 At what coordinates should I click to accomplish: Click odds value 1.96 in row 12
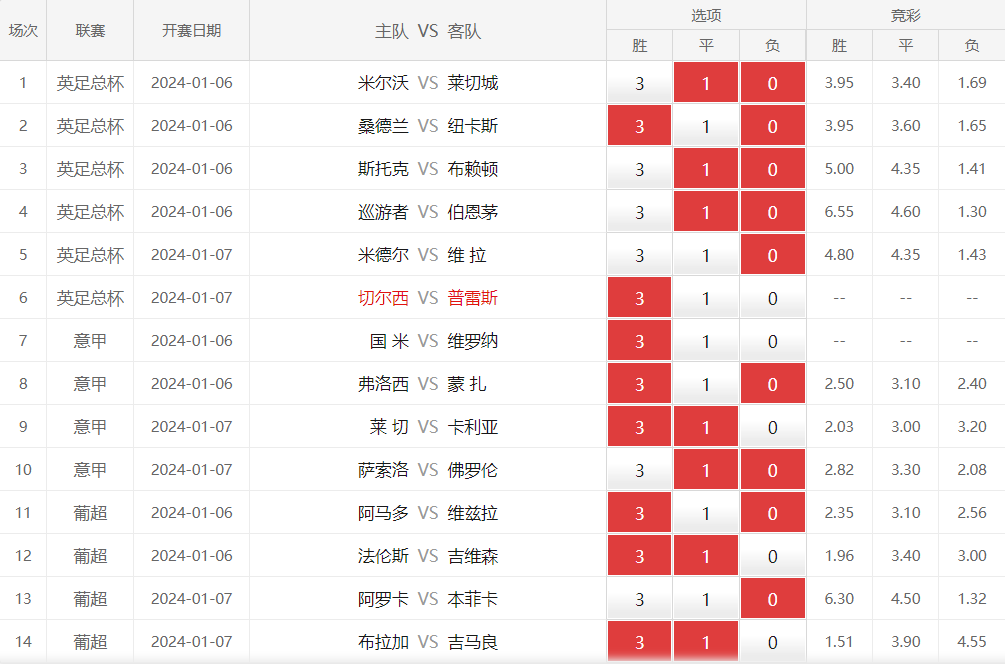839,555
